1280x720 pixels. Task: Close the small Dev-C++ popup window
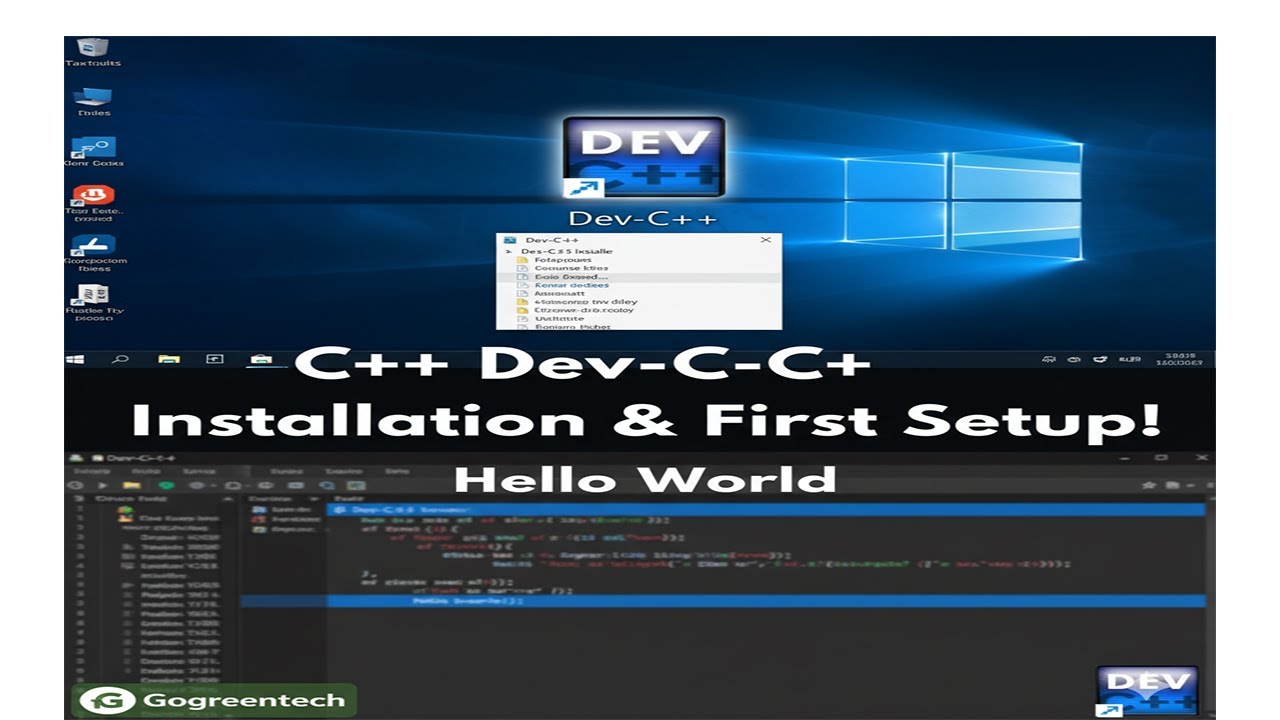tap(766, 240)
